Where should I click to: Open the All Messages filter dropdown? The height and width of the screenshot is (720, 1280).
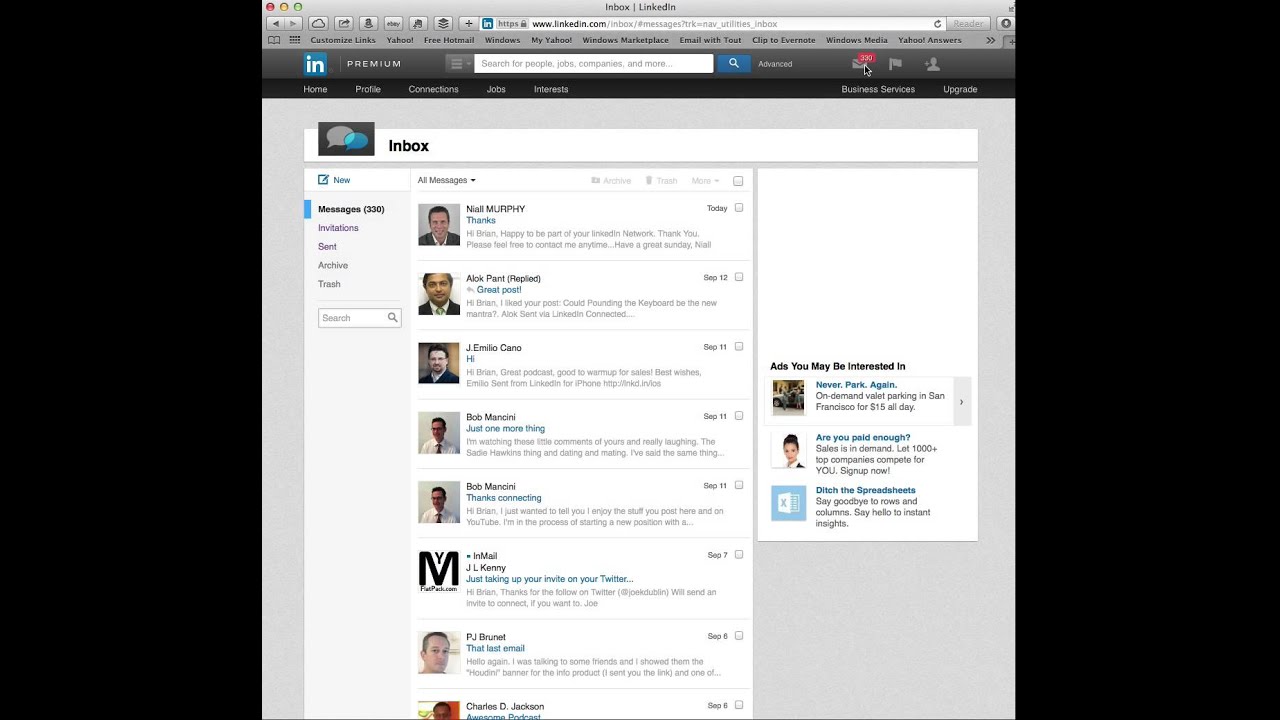coord(446,181)
